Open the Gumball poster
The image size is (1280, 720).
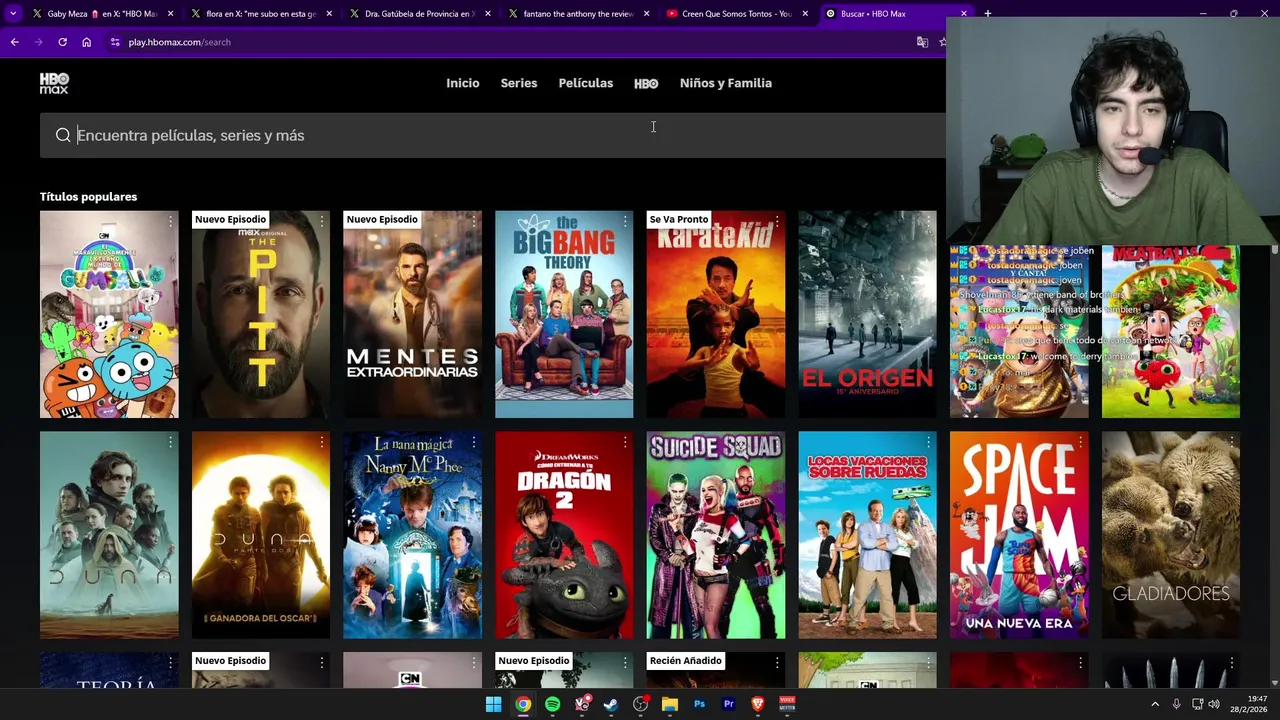pos(109,314)
